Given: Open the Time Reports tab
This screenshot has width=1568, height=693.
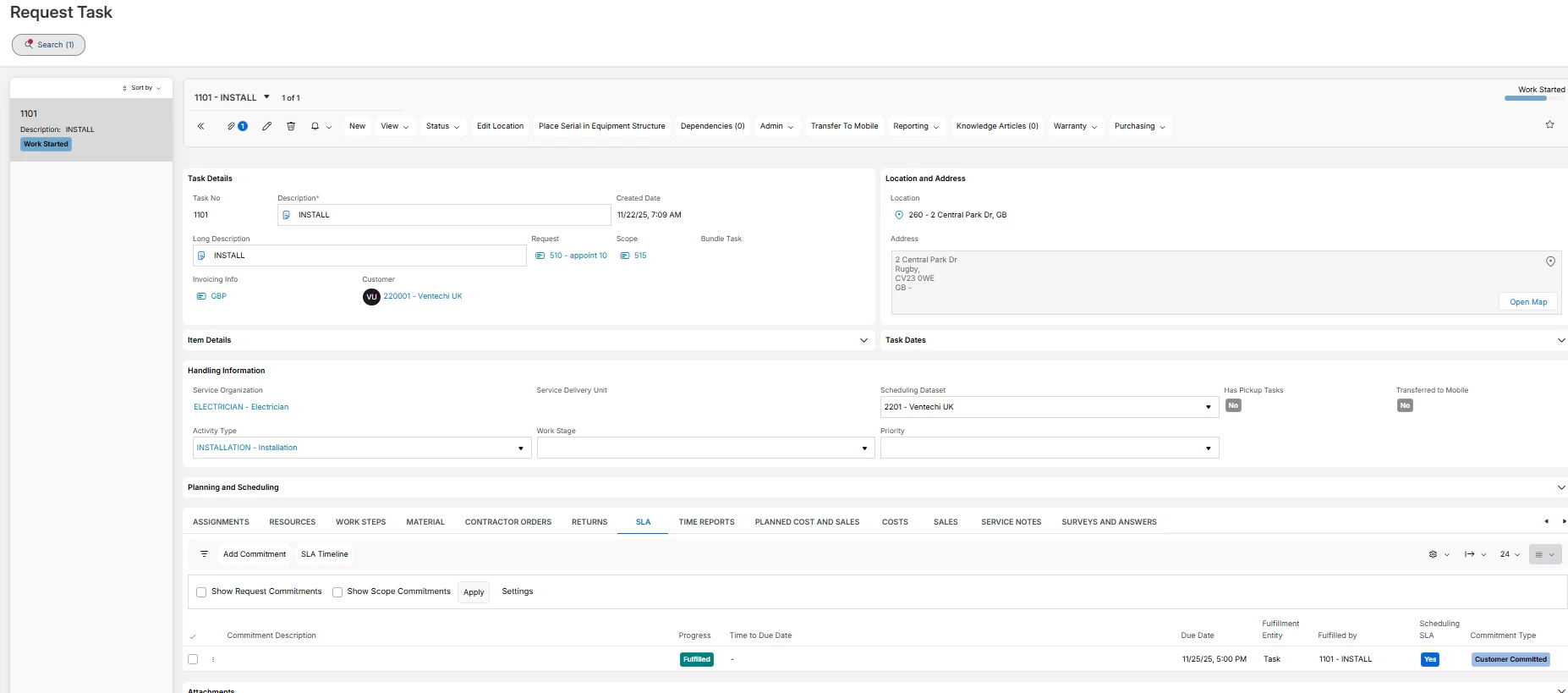Looking at the screenshot, I should pyautogui.click(x=706, y=522).
